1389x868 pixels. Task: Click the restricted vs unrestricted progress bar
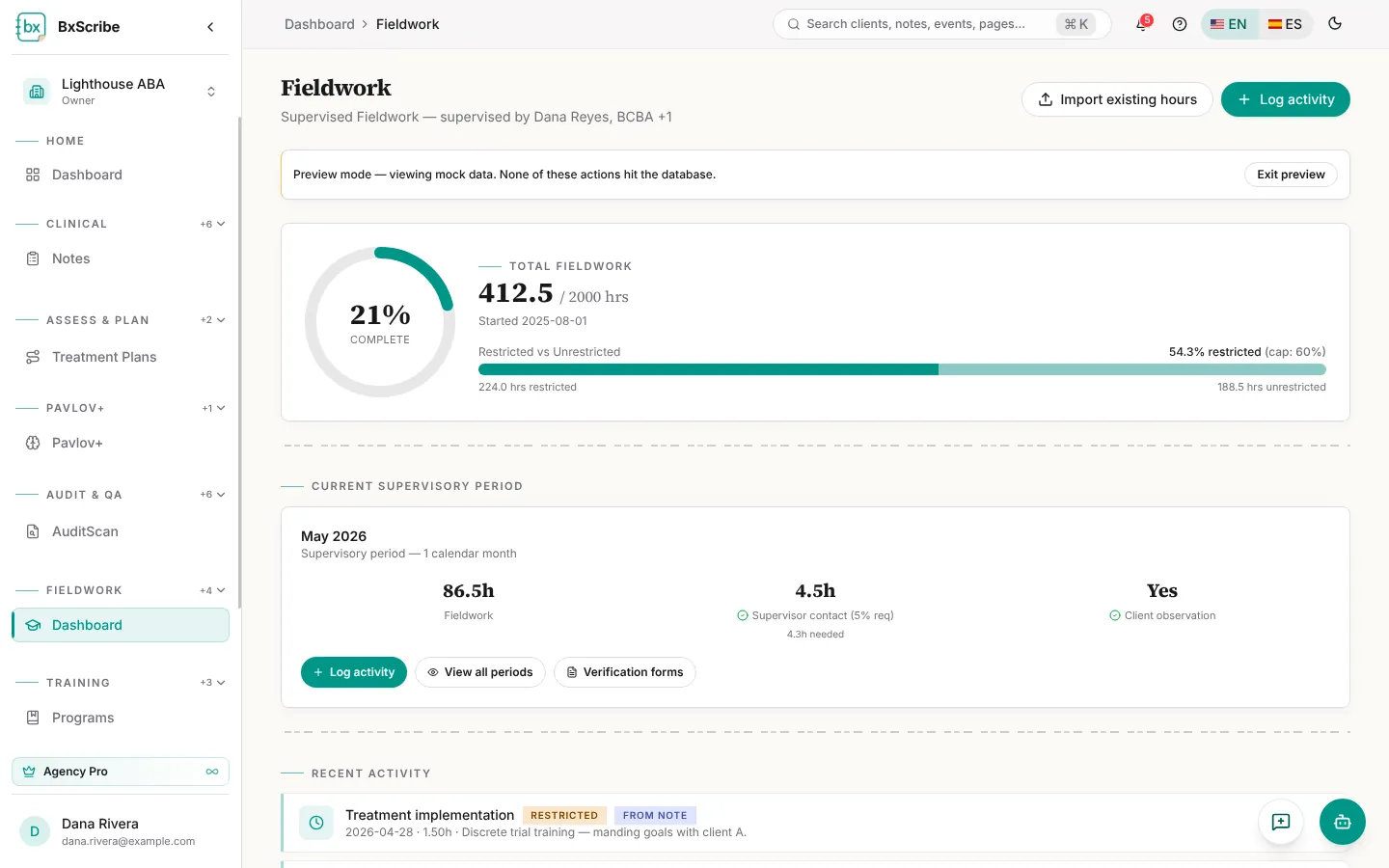902,369
